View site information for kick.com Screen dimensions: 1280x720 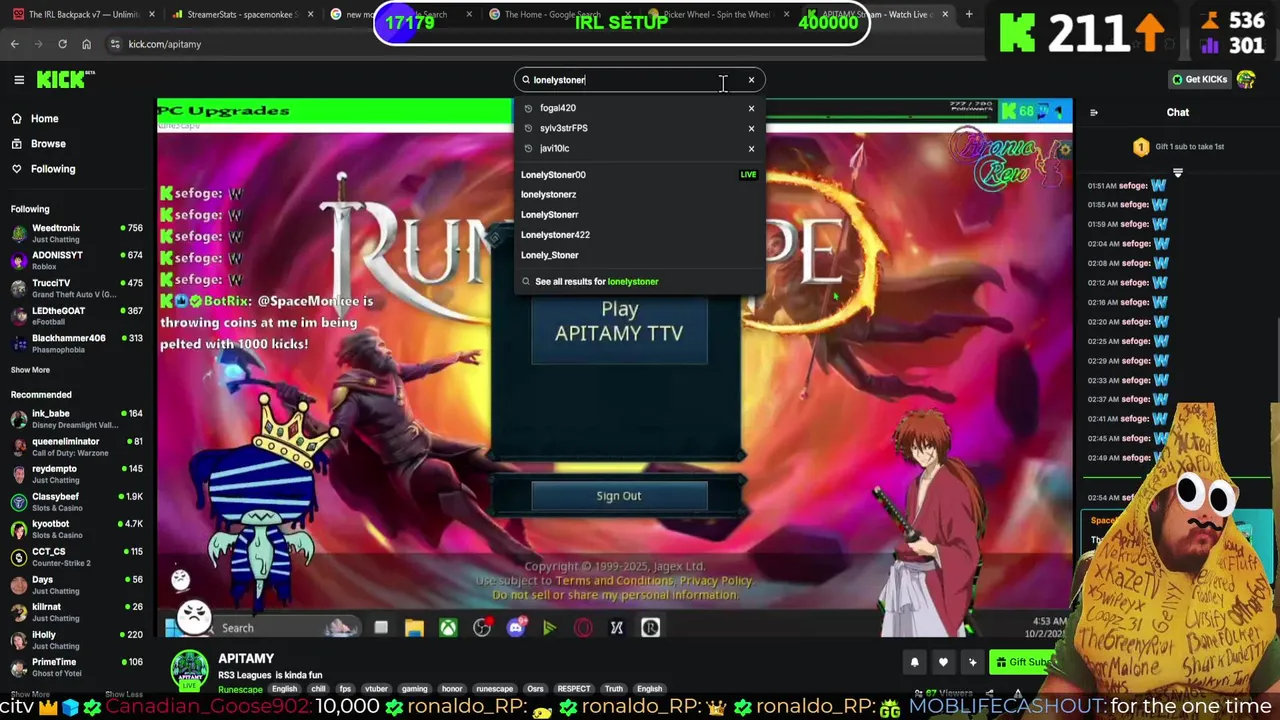click(x=115, y=44)
